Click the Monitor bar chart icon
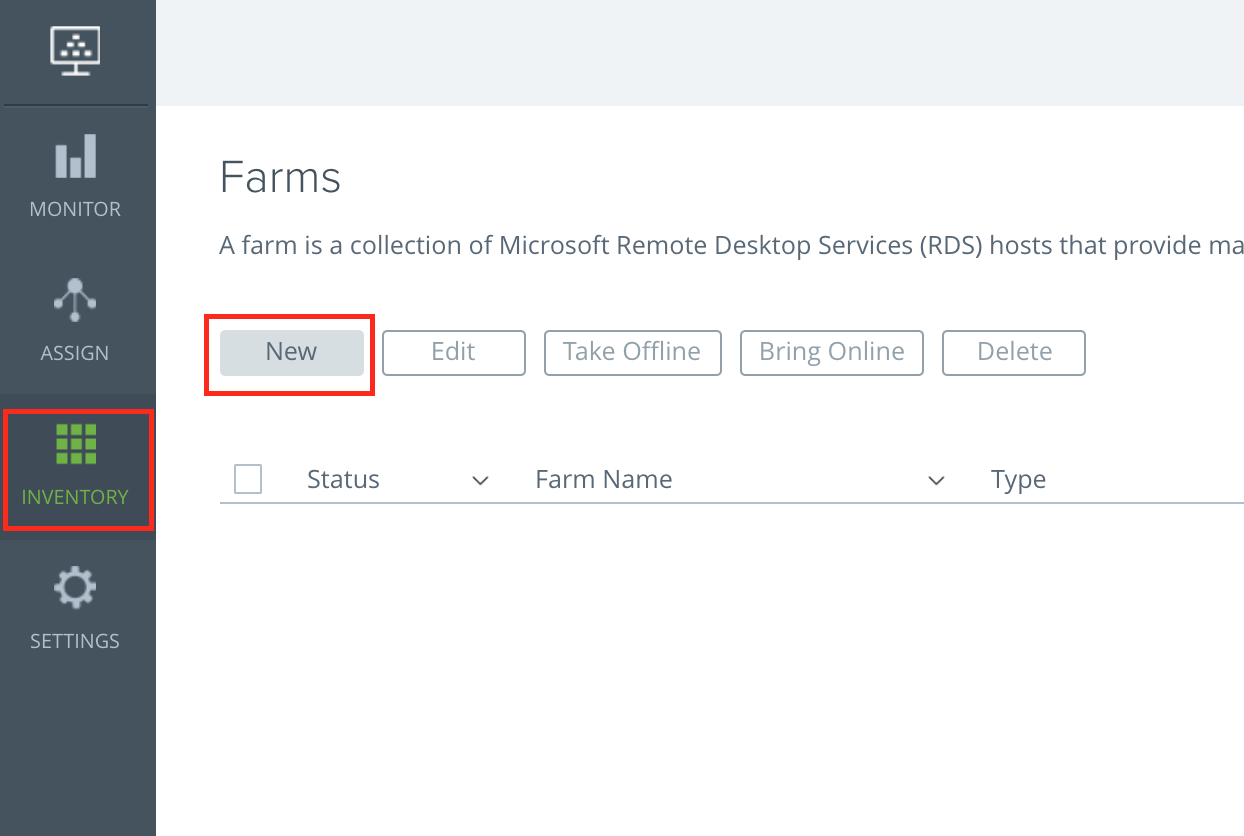Viewport: 1244px width, 836px height. point(76,157)
